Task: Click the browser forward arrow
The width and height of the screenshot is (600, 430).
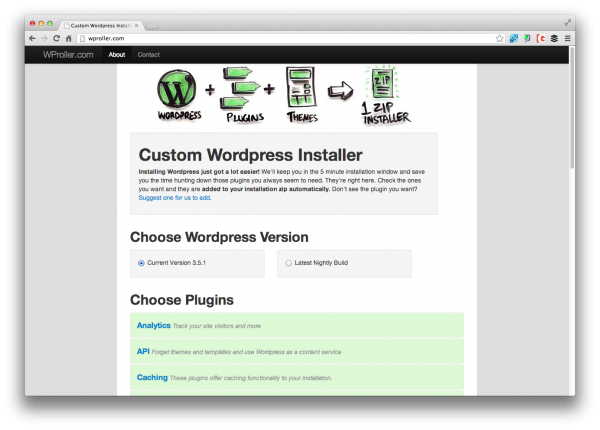Action: pos(44,38)
